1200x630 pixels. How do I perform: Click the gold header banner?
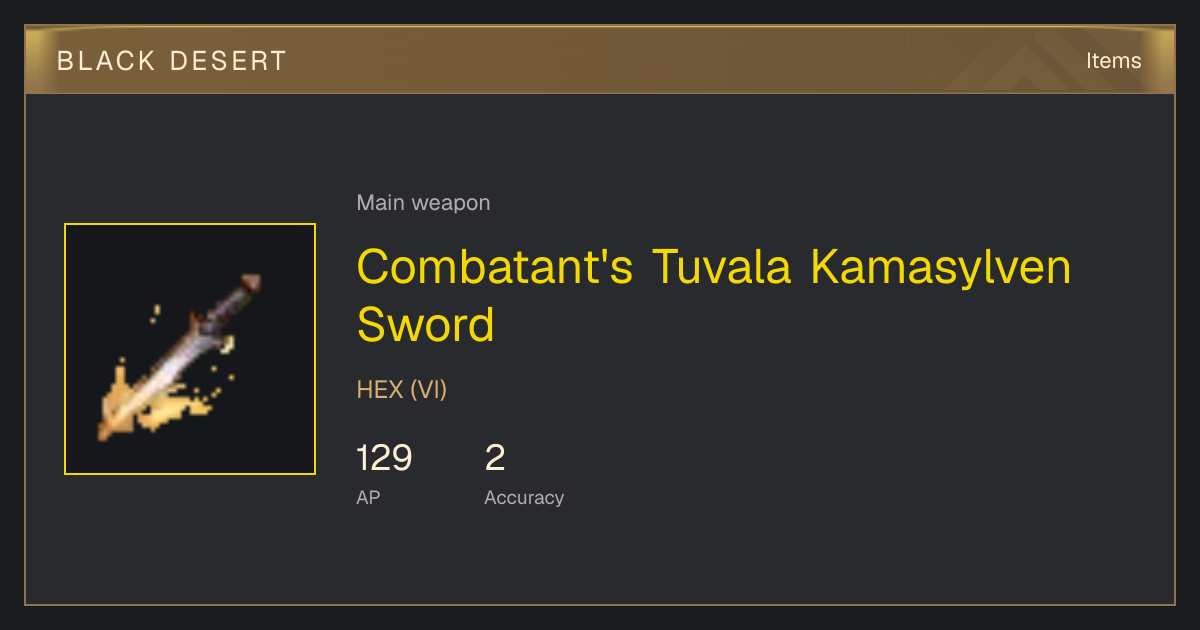[x=600, y=61]
